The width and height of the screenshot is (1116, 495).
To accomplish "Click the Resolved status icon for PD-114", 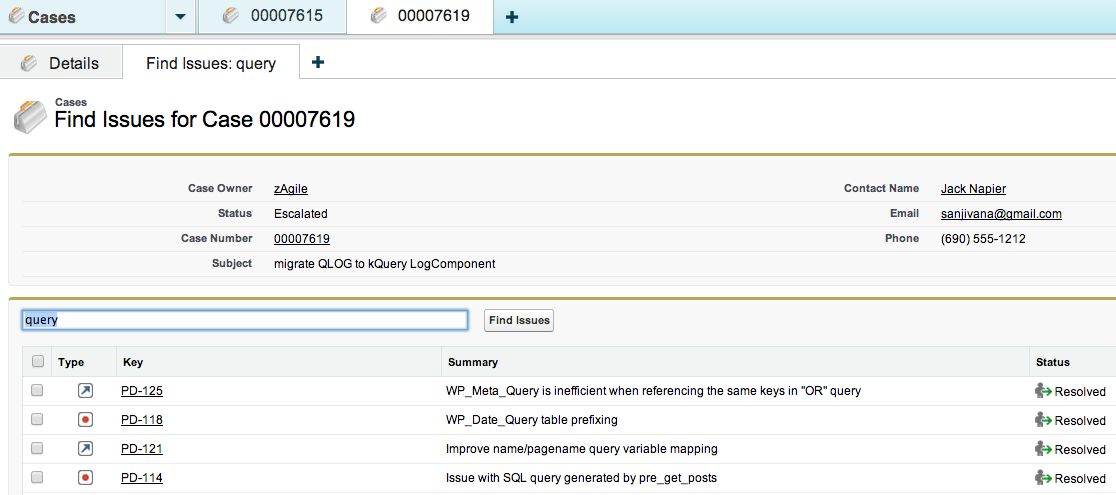I will [x=1043, y=478].
